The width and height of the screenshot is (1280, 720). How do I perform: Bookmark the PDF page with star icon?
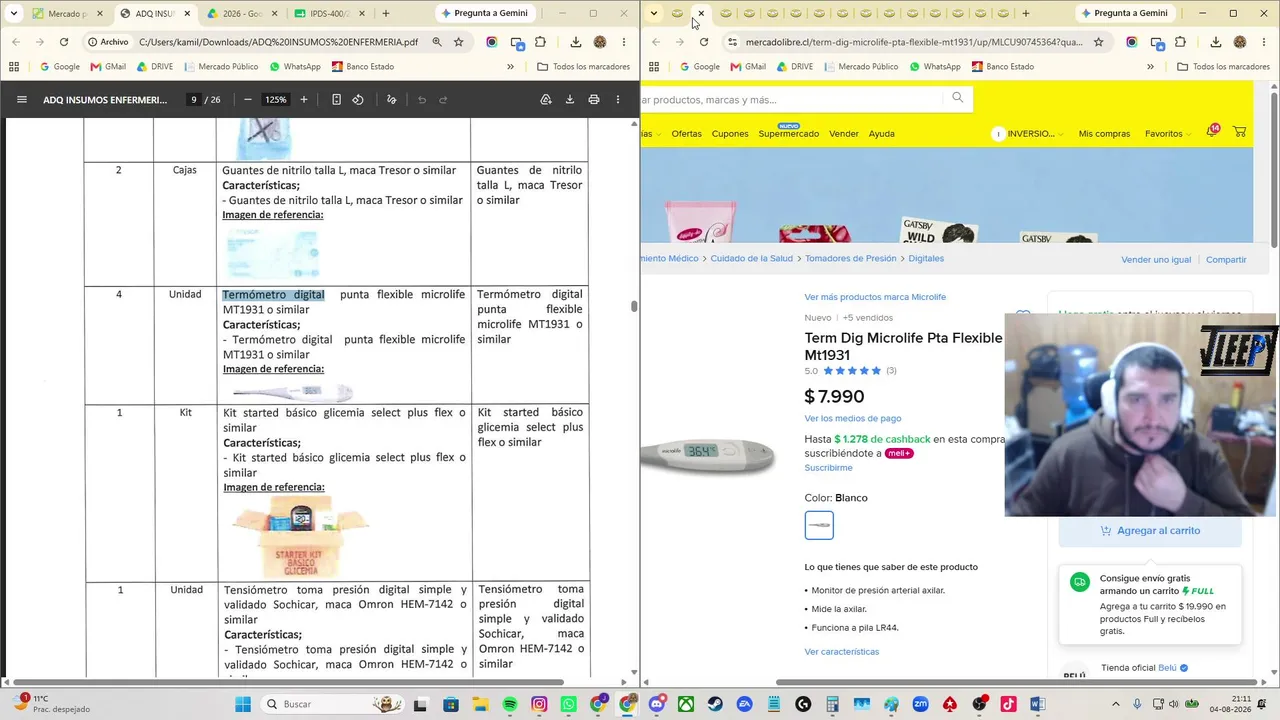(x=459, y=42)
